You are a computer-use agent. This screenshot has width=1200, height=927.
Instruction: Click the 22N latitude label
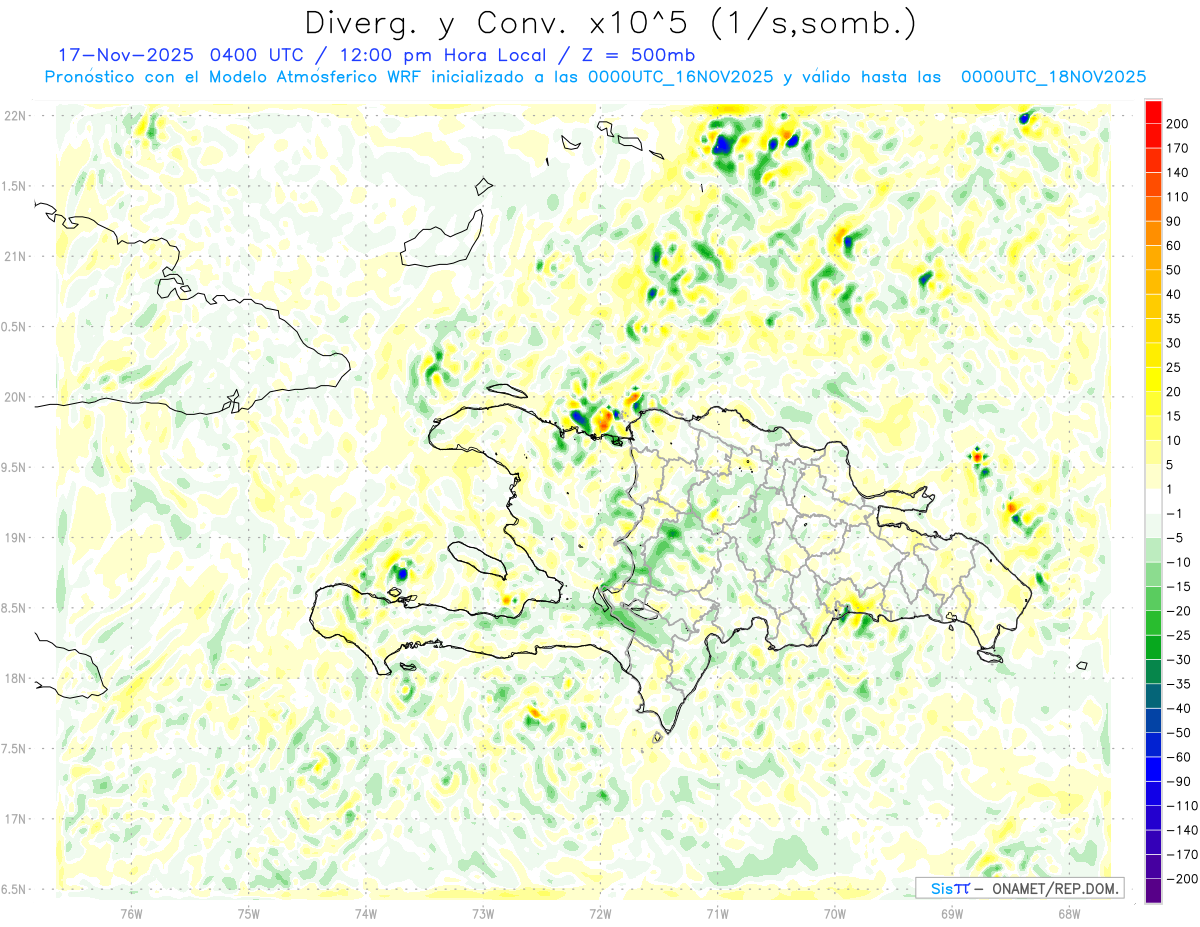pos(15,116)
